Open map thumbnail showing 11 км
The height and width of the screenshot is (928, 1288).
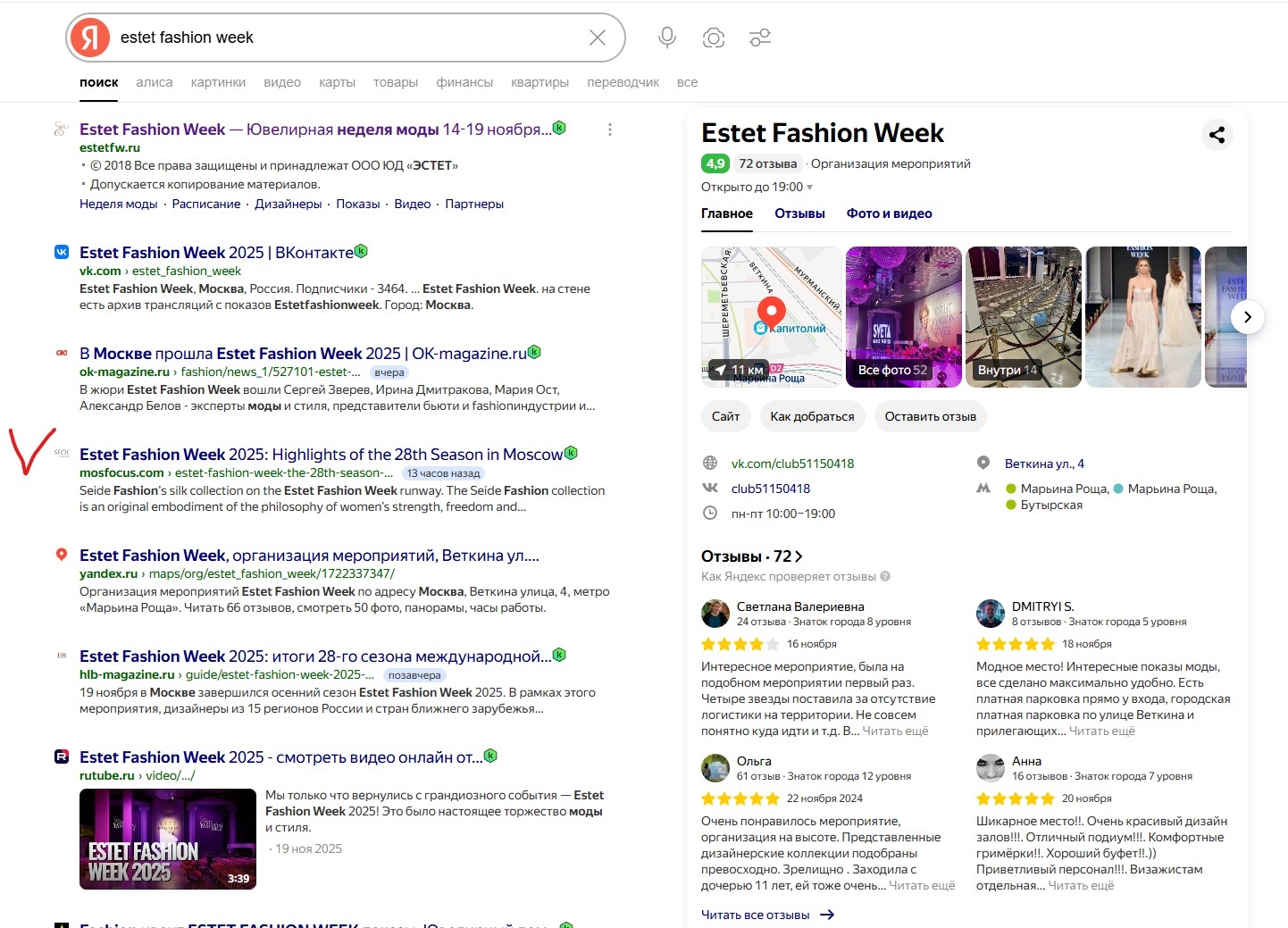pyautogui.click(x=771, y=317)
